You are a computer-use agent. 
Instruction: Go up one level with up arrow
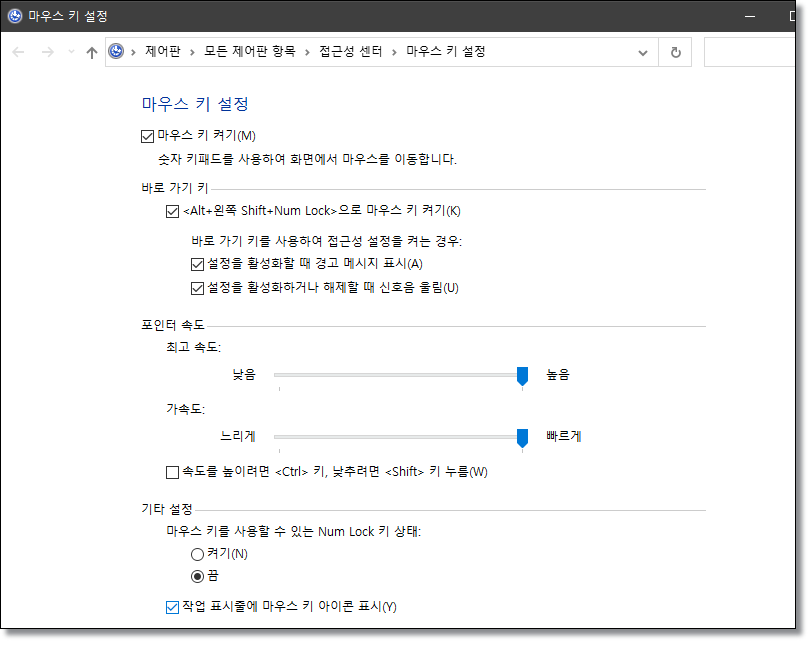pyautogui.click(x=92, y=52)
